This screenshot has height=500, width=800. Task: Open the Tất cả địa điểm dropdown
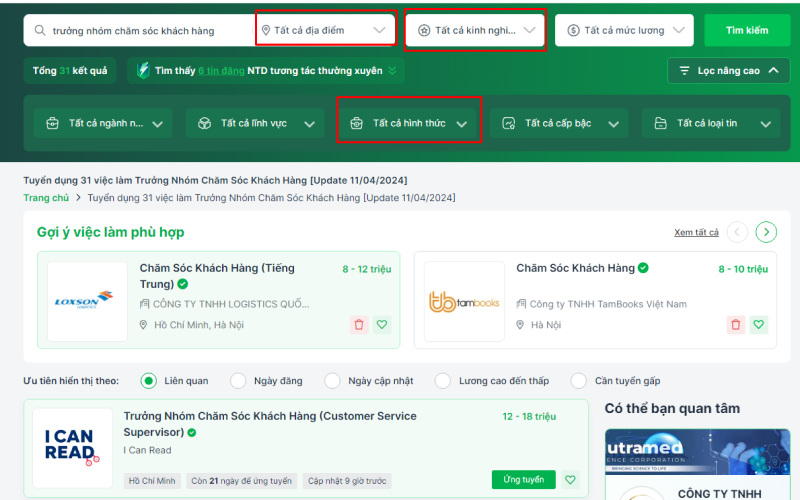point(324,30)
